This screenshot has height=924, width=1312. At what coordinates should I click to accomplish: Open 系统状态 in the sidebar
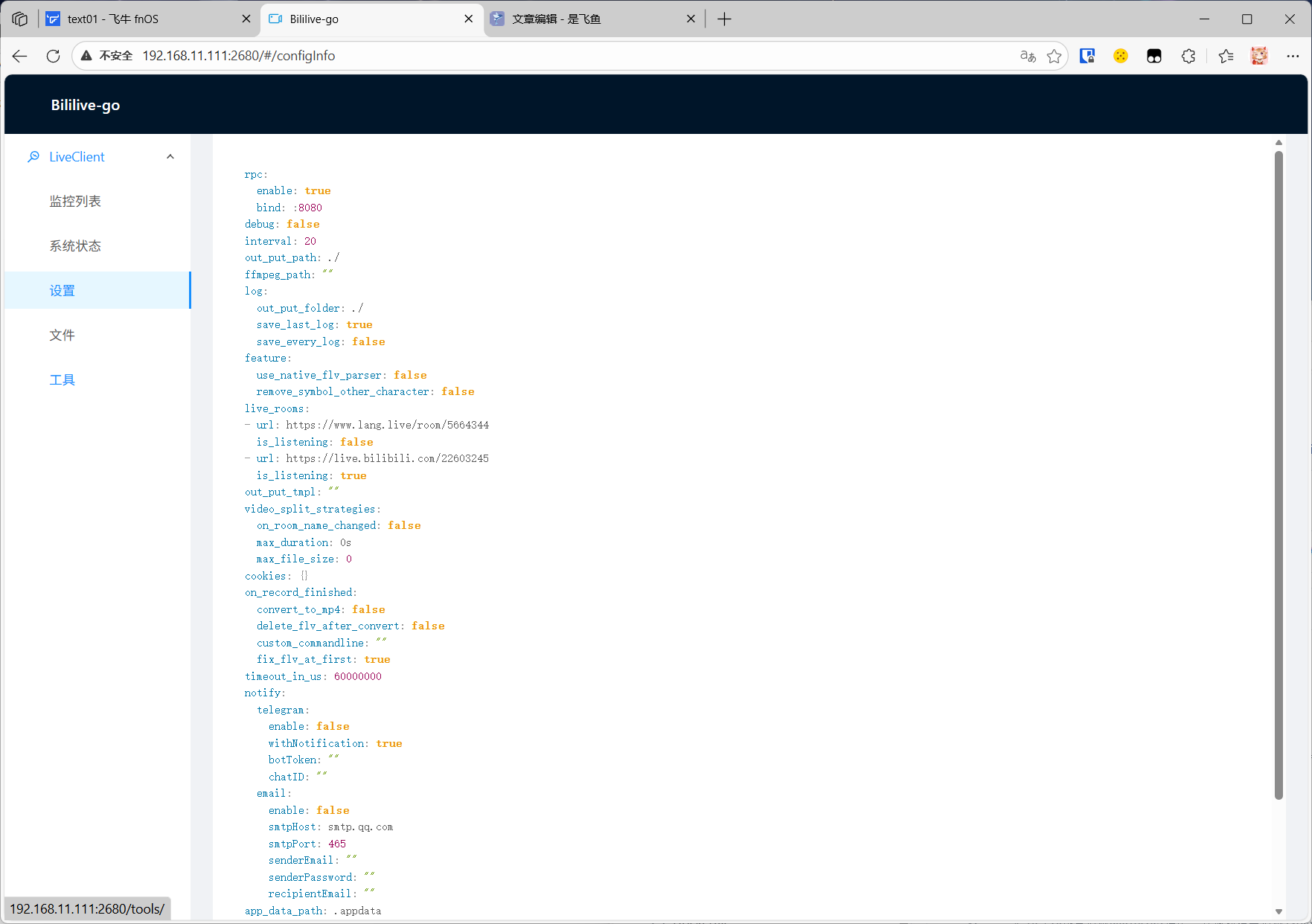[75, 246]
